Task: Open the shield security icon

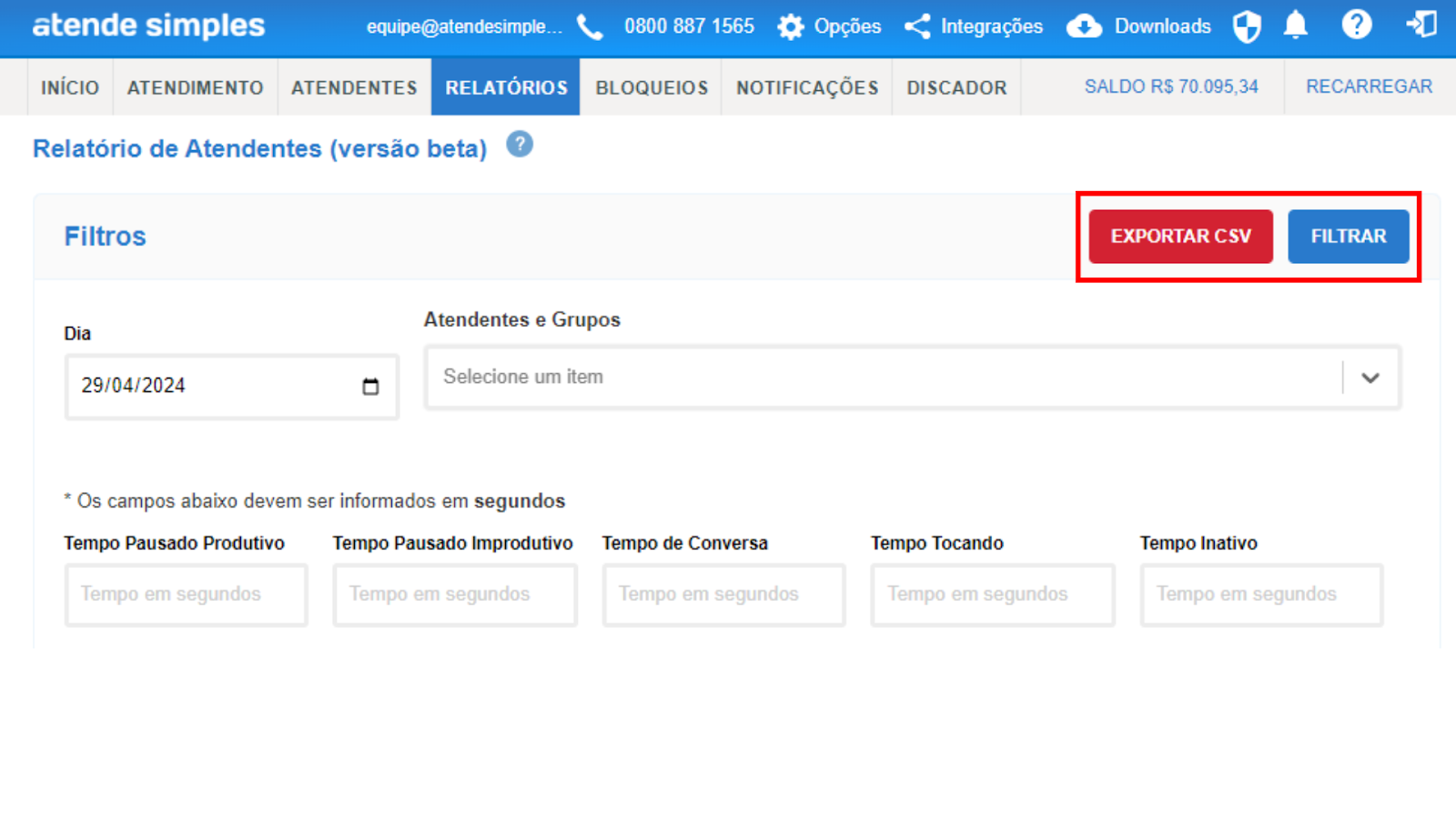Action: point(1247,27)
